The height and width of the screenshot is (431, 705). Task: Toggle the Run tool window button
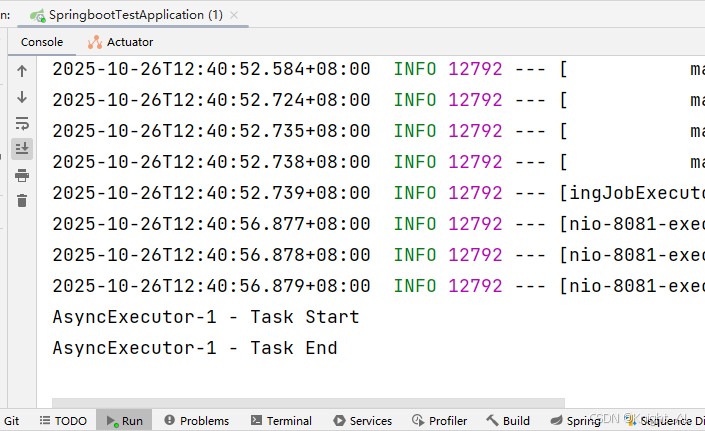(x=124, y=421)
